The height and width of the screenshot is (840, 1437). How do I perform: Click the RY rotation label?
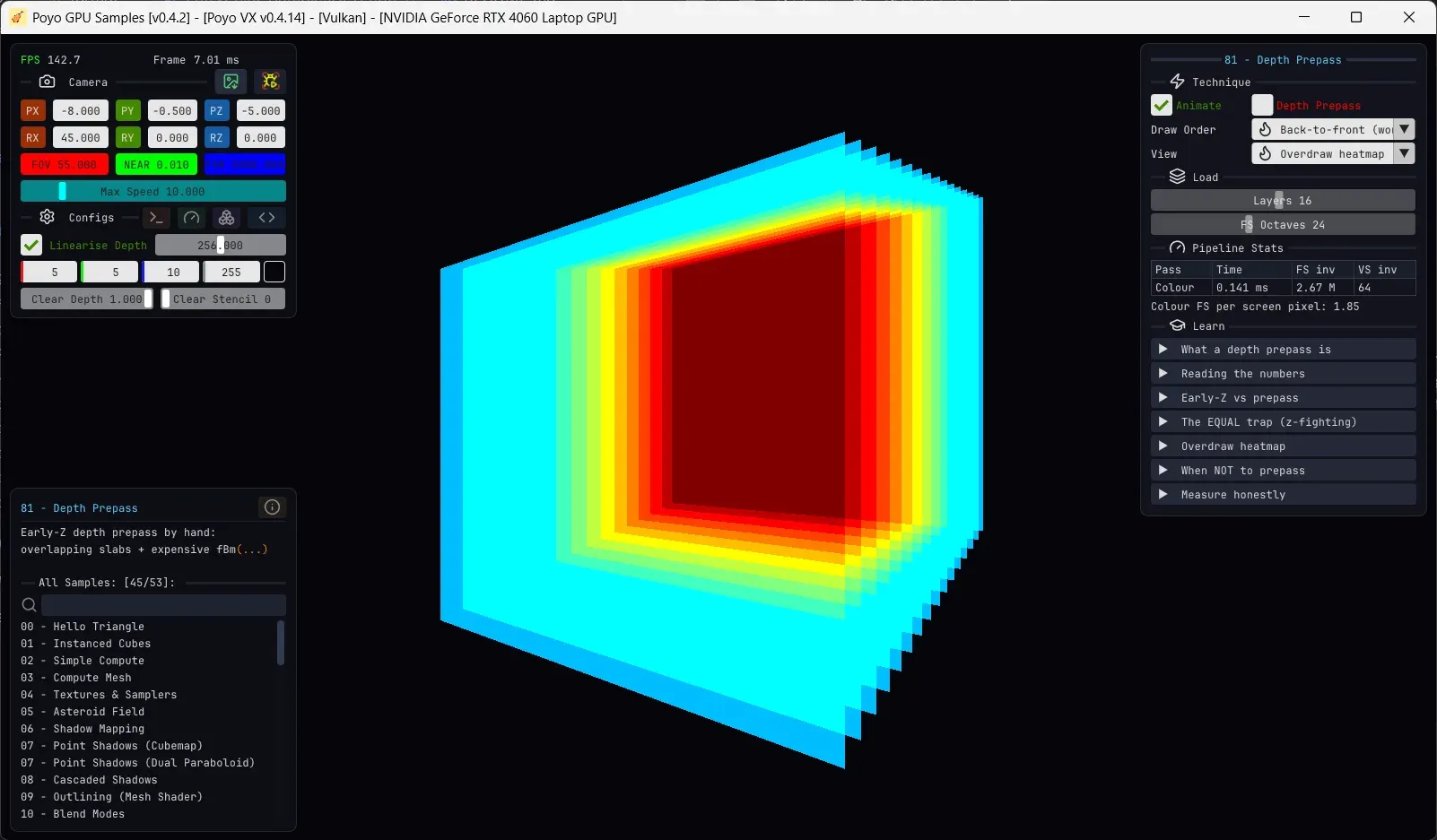tap(128, 138)
